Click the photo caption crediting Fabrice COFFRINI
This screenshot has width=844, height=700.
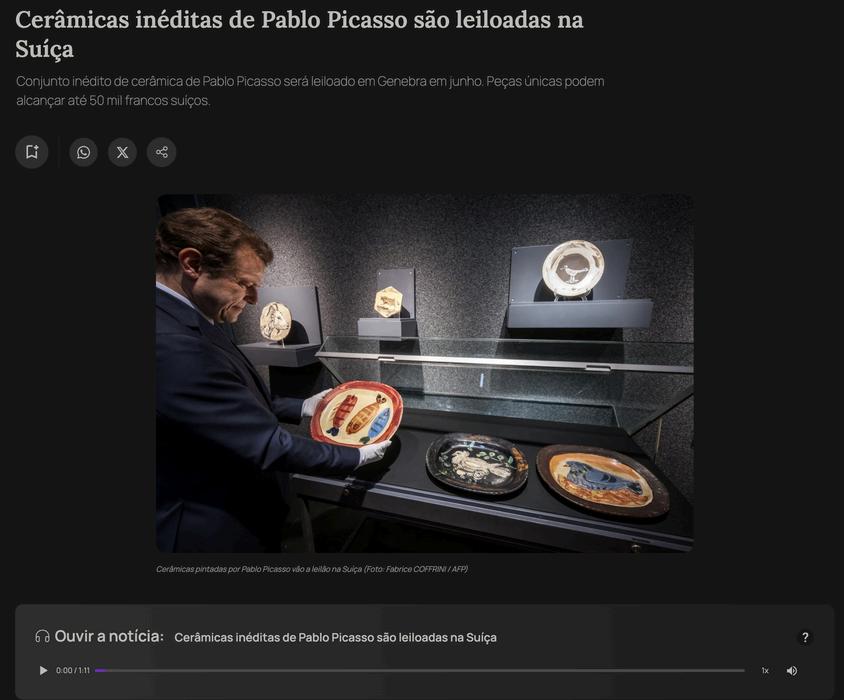[312, 569]
